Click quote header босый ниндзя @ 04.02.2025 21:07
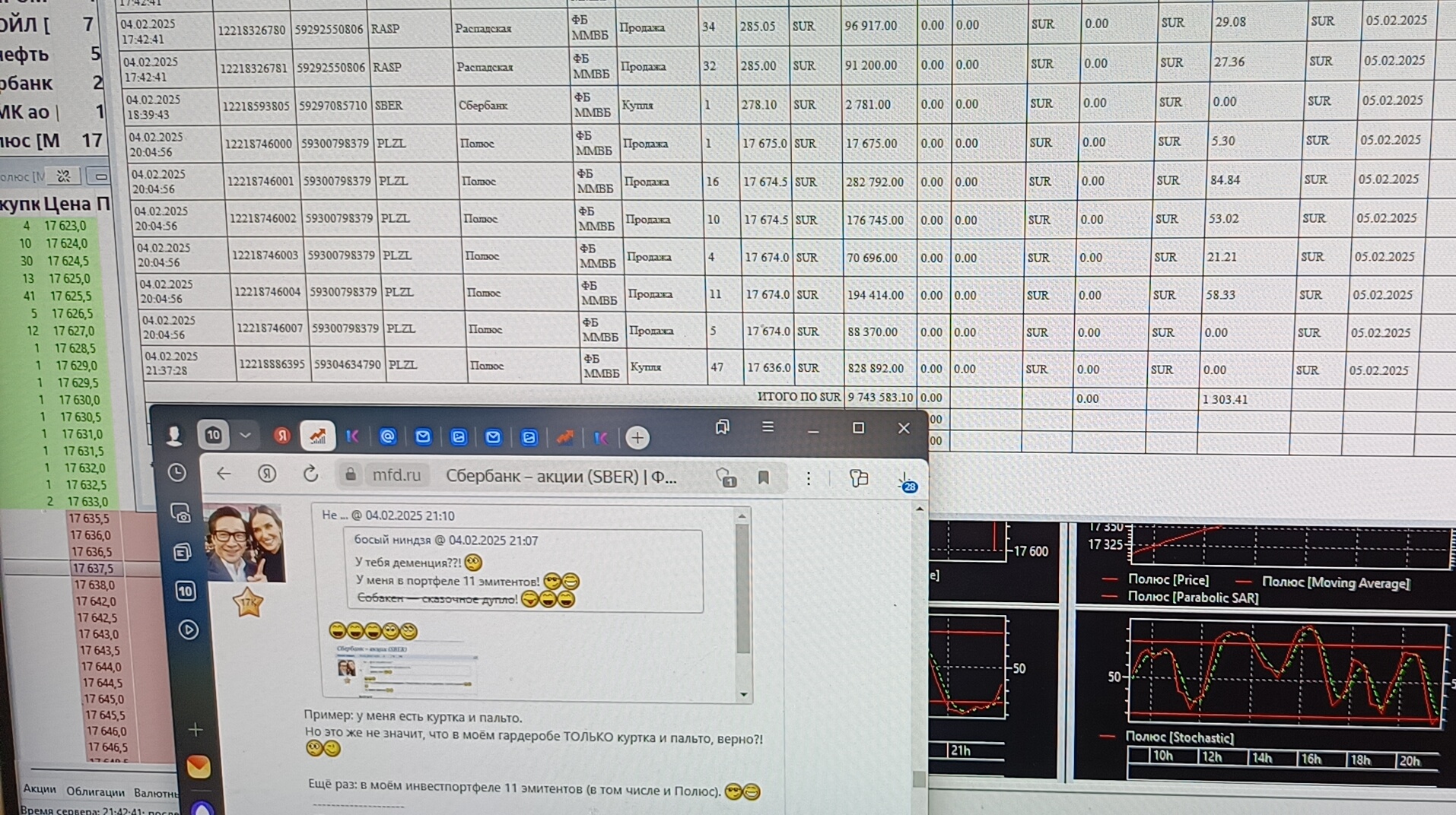The height and width of the screenshot is (815, 1456). coord(446,541)
